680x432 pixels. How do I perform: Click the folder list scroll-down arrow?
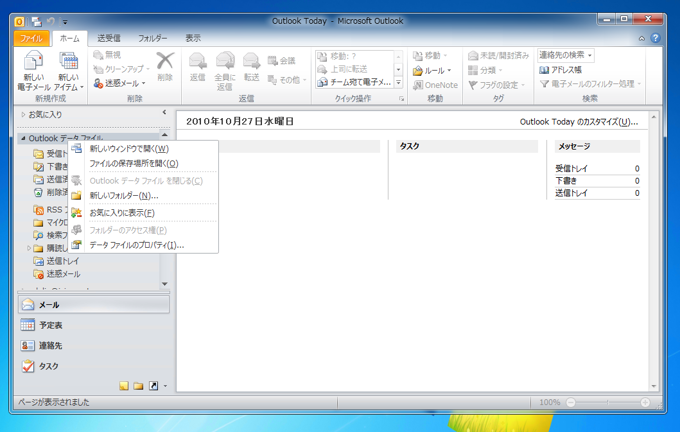click(x=165, y=284)
